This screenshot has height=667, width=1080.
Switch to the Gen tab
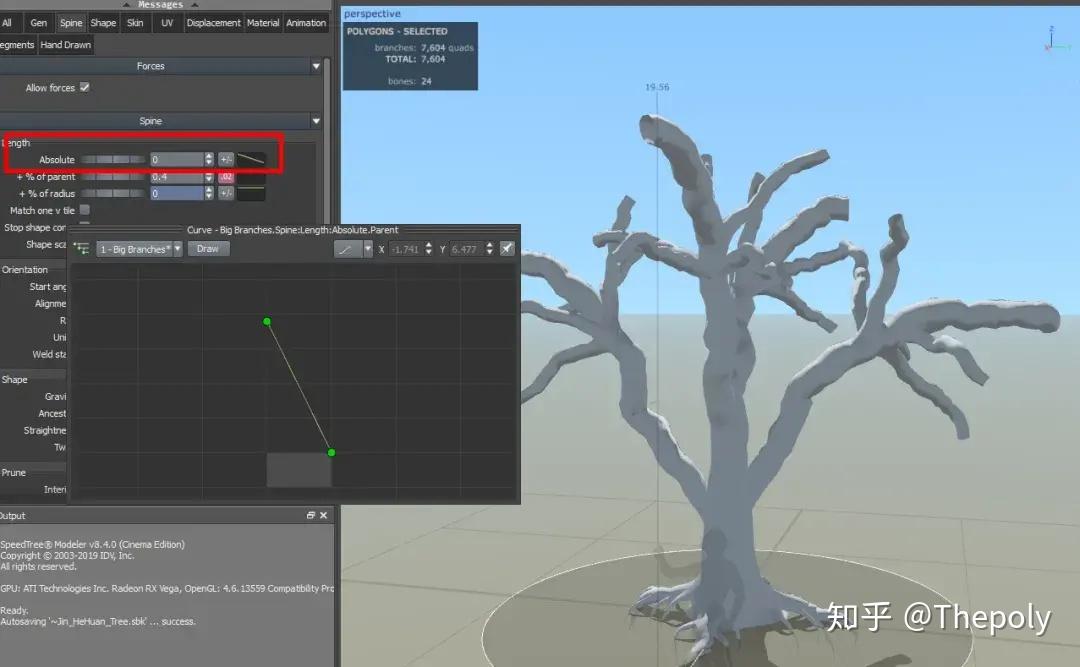pos(39,23)
